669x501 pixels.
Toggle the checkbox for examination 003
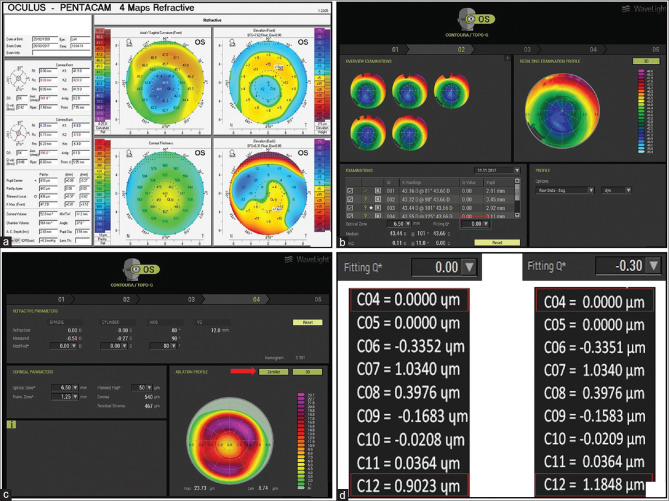click(350, 208)
